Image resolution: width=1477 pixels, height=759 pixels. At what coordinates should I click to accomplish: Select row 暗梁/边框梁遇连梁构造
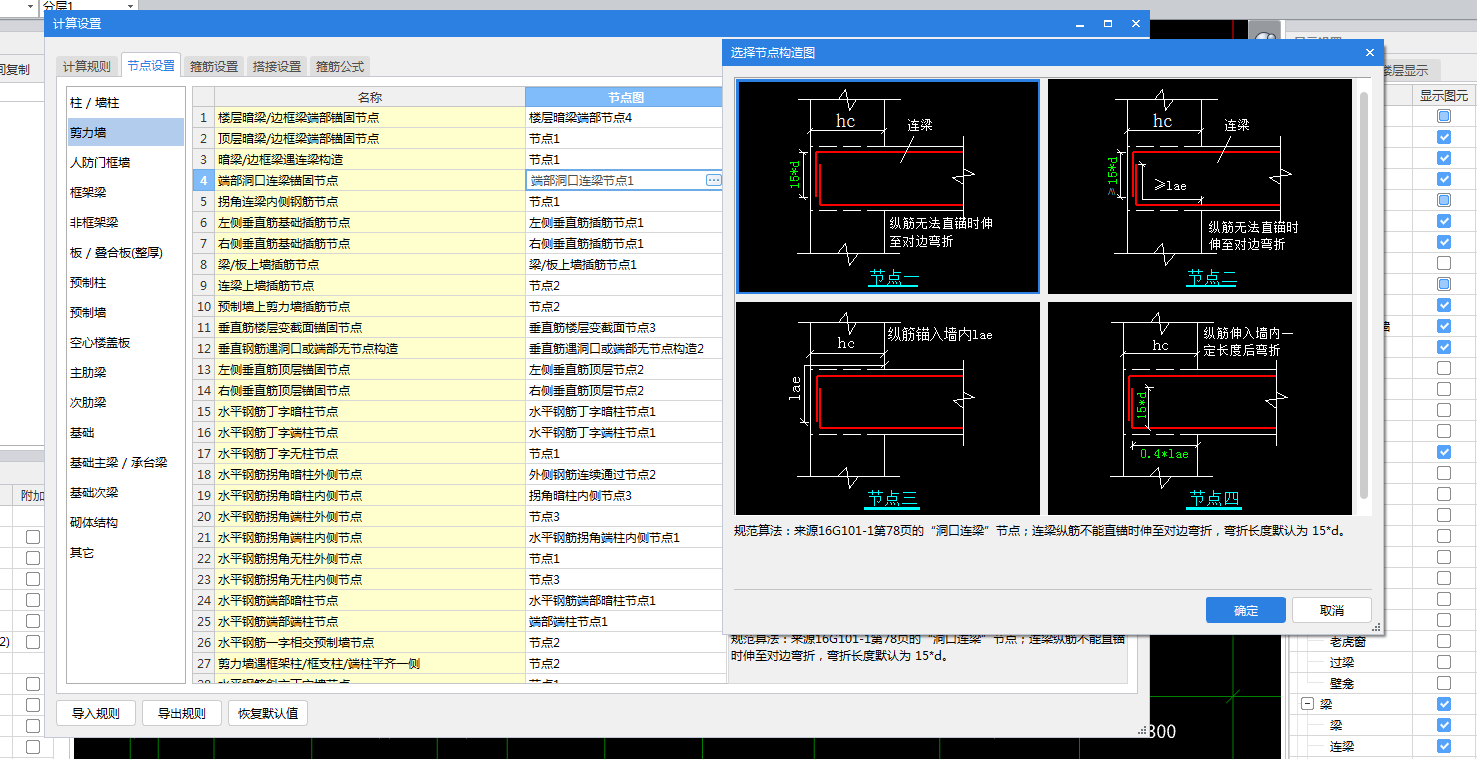tap(370, 159)
